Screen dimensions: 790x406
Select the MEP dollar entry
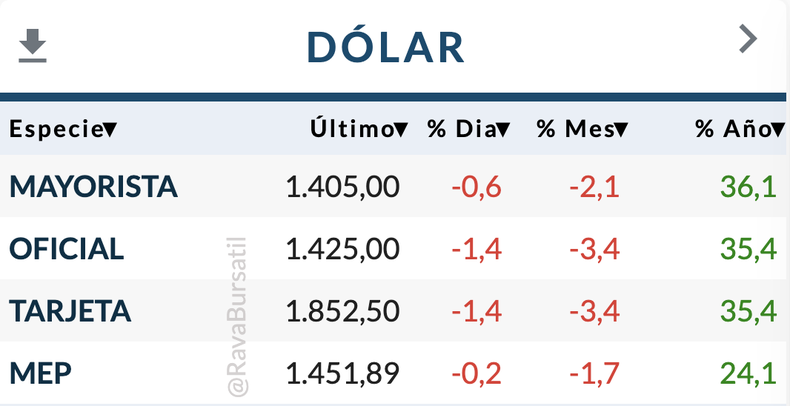(41, 373)
